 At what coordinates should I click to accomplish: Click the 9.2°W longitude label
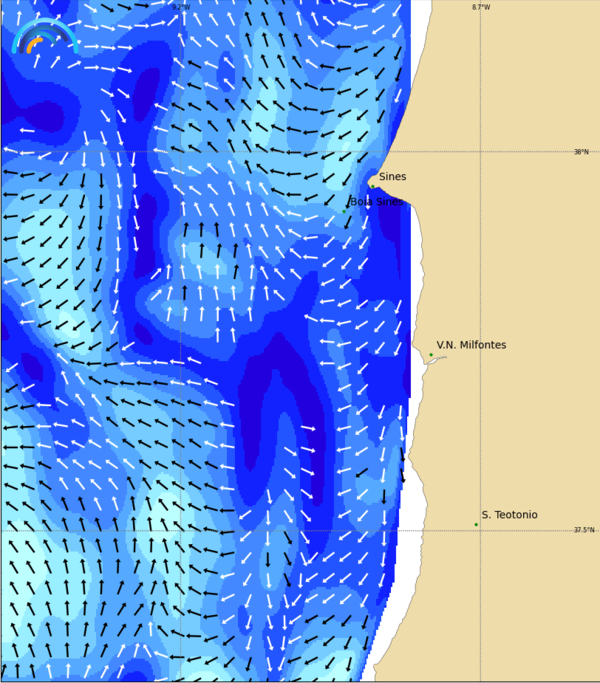(181, 7)
